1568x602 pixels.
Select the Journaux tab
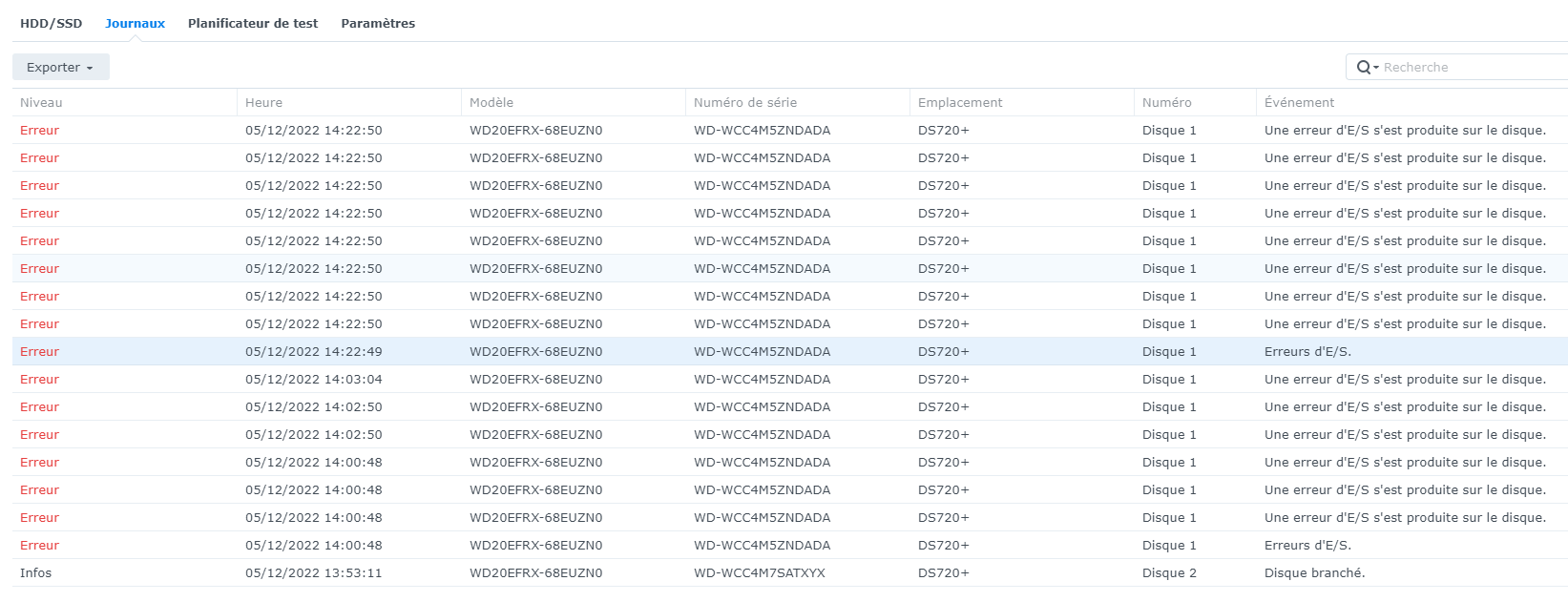pos(135,23)
